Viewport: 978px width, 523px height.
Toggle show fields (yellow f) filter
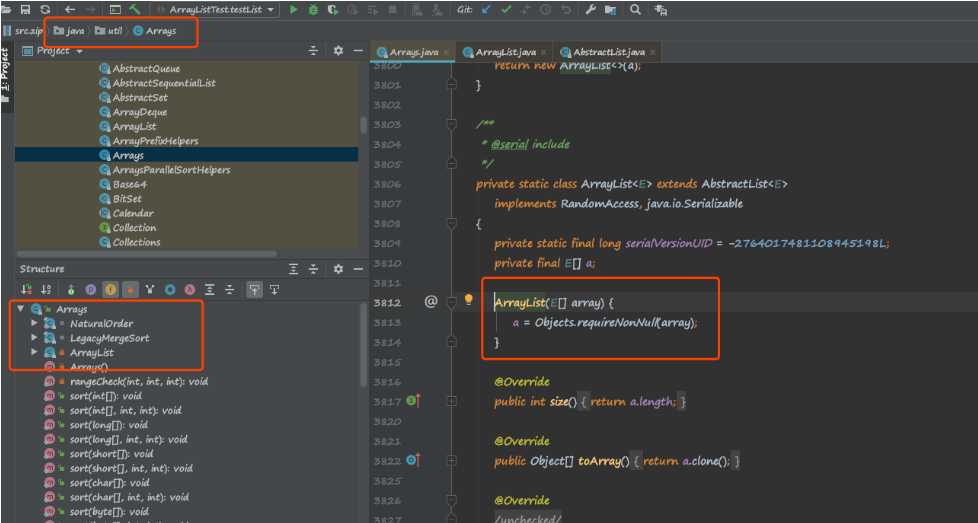[x=110, y=289]
